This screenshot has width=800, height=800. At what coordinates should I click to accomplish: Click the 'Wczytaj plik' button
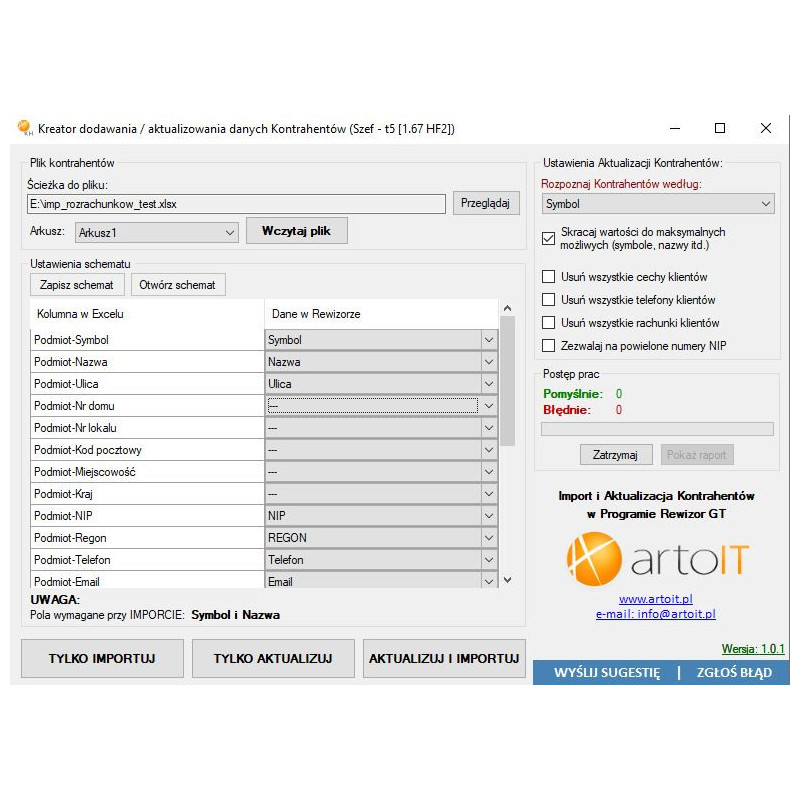(297, 231)
